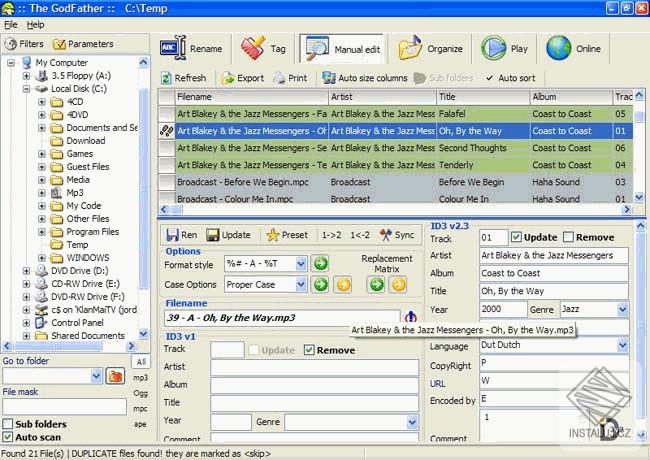Image resolution: width=650 pixels, height=460 pixels.
Task: Click yellow button beside Case Options
Action: [343, 285]
